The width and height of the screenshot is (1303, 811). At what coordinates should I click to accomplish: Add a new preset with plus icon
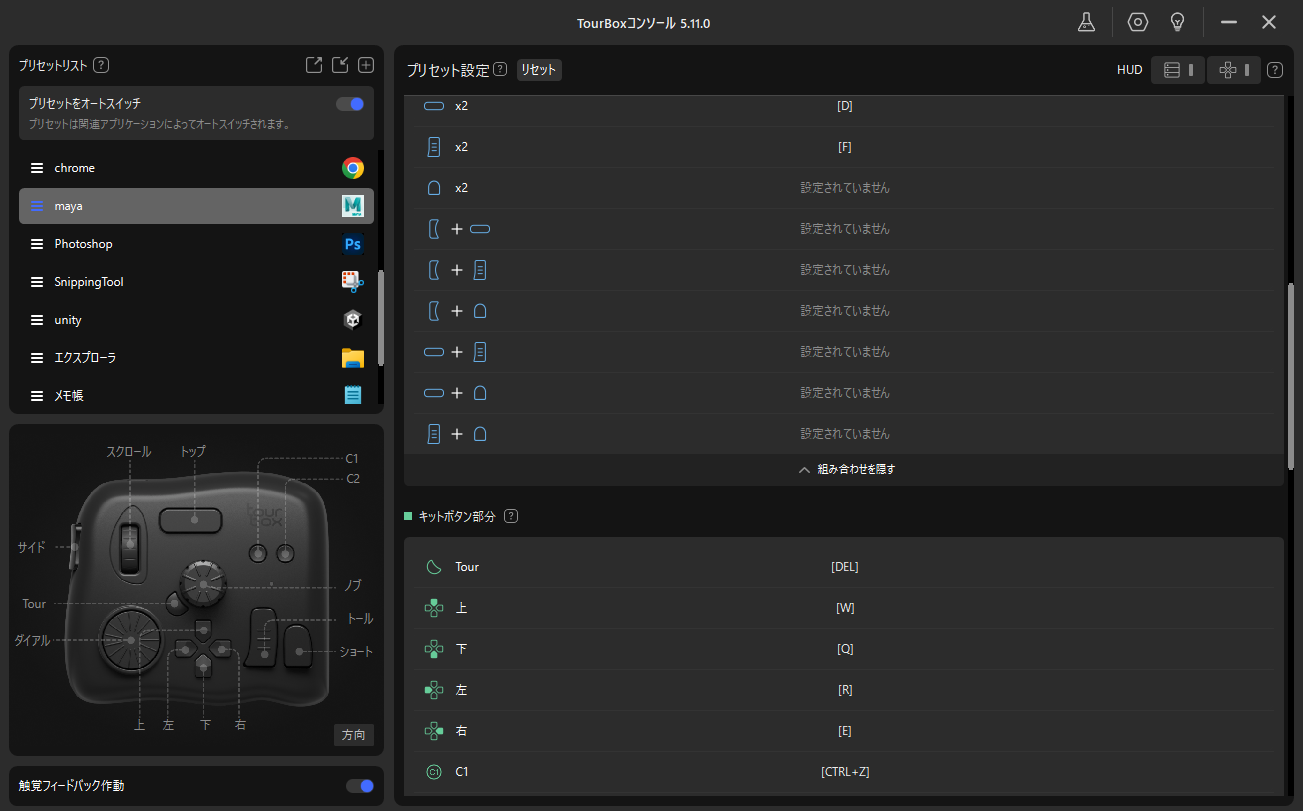(x=366, y=65)
